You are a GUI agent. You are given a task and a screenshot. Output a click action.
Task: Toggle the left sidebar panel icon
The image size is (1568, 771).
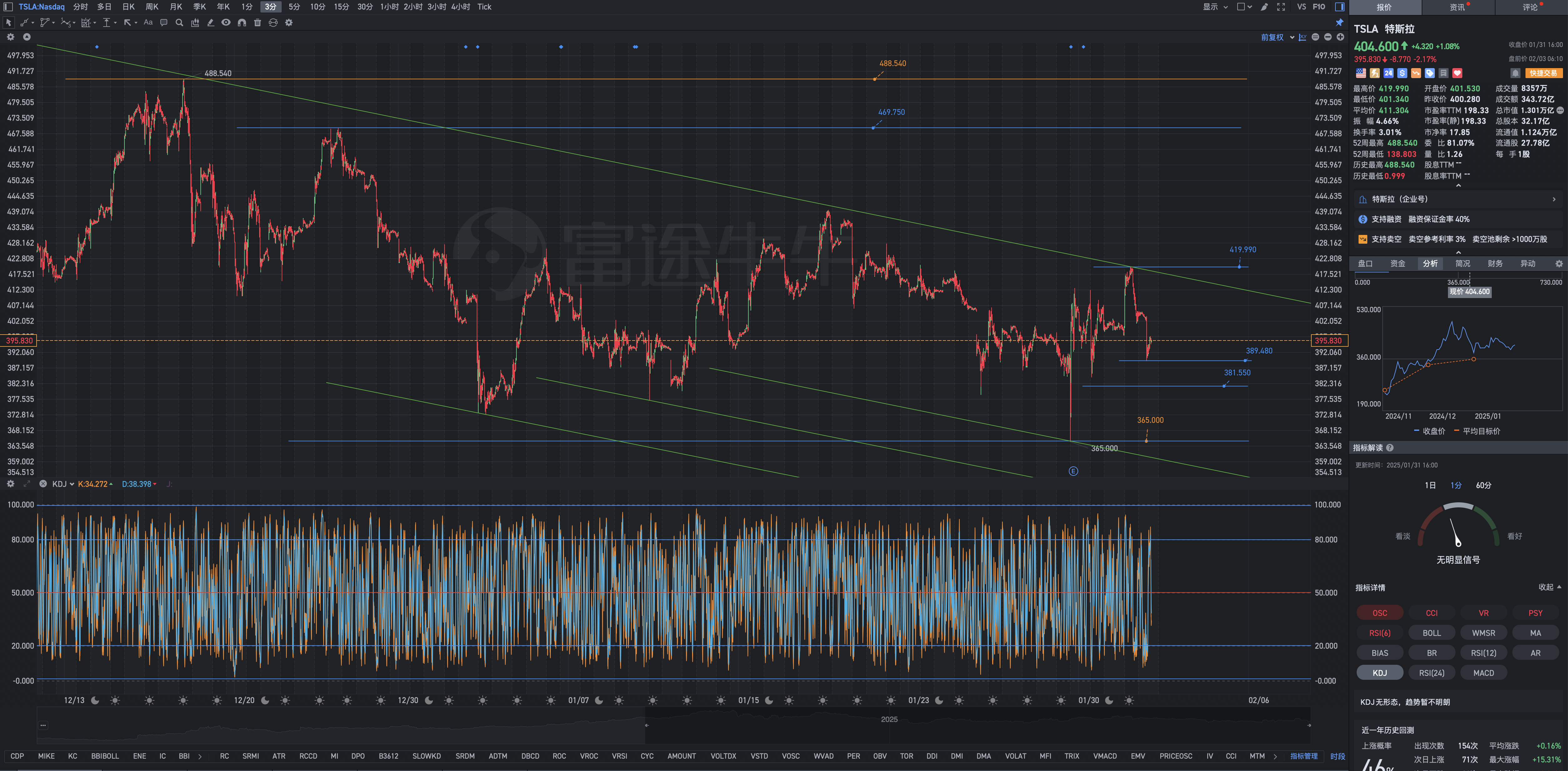[8, 7]
